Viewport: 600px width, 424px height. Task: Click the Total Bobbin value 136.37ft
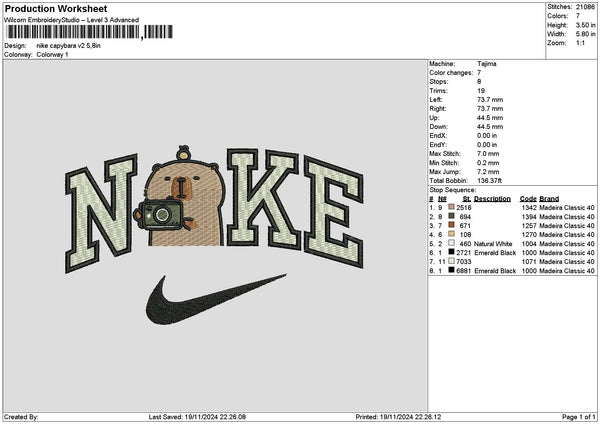pyautogui.click(x=489, y=181)
